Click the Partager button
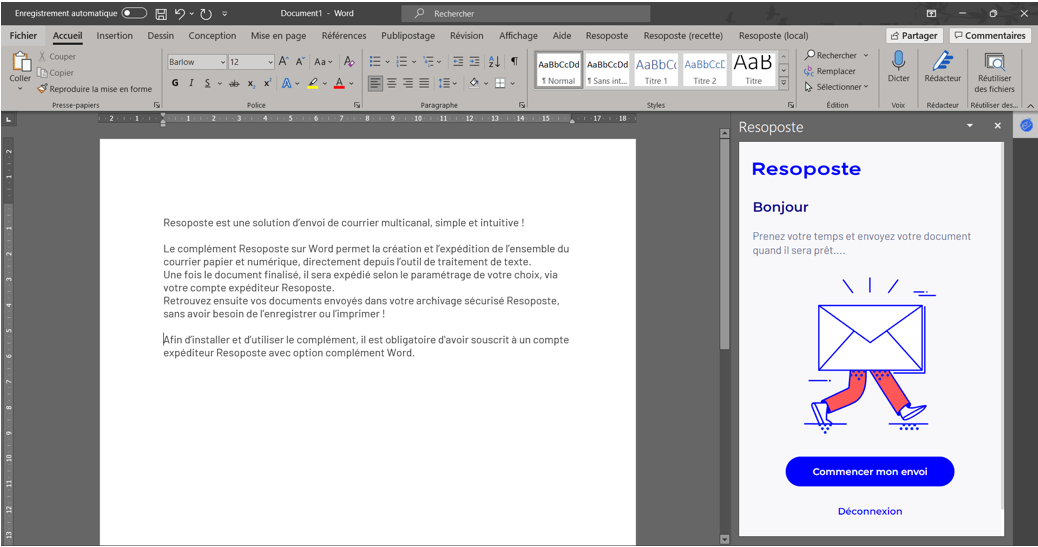Screen dimensions: 1038x547 914,36
